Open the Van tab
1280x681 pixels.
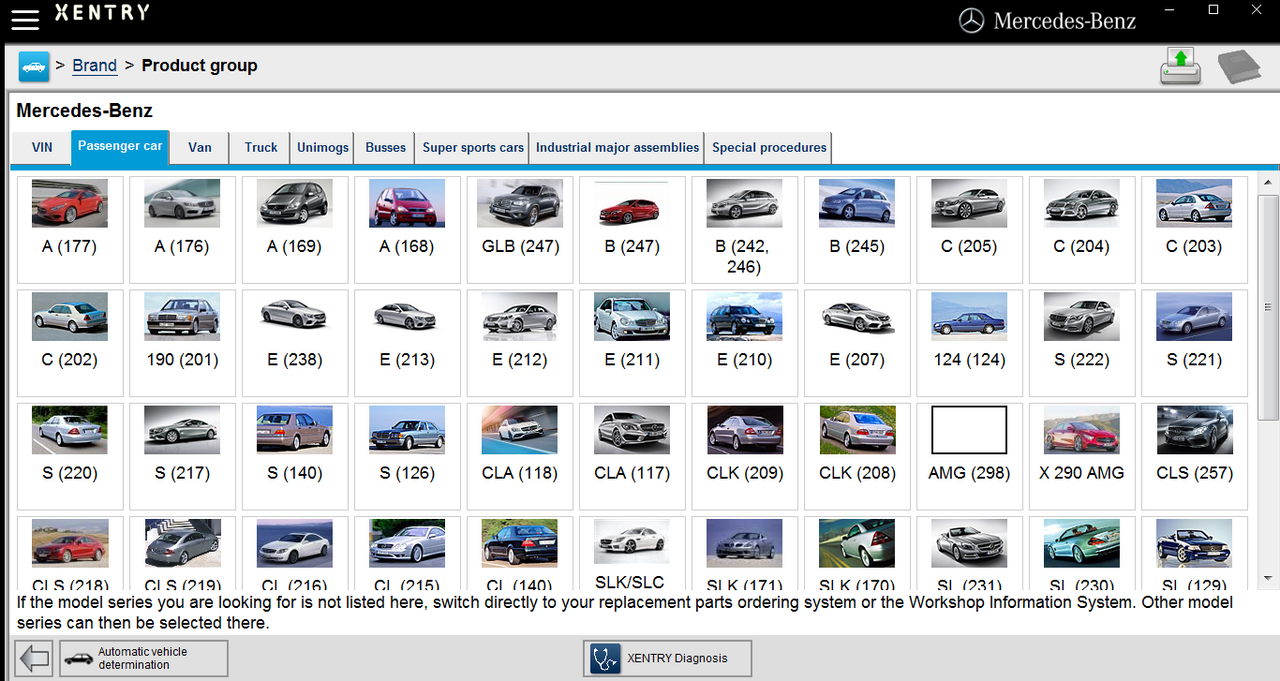tap(200, 148)
